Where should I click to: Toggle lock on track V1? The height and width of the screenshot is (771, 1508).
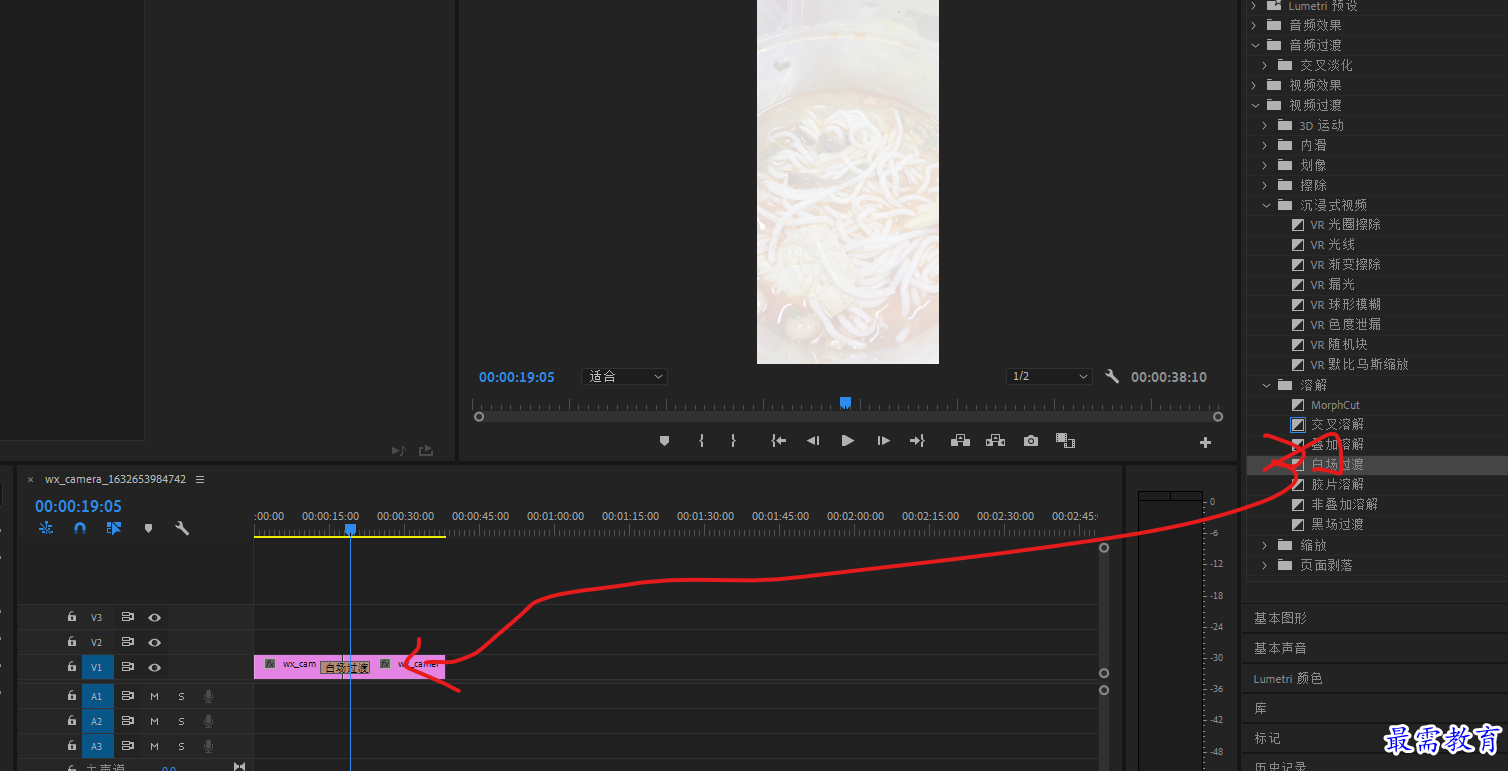point(72,666)
